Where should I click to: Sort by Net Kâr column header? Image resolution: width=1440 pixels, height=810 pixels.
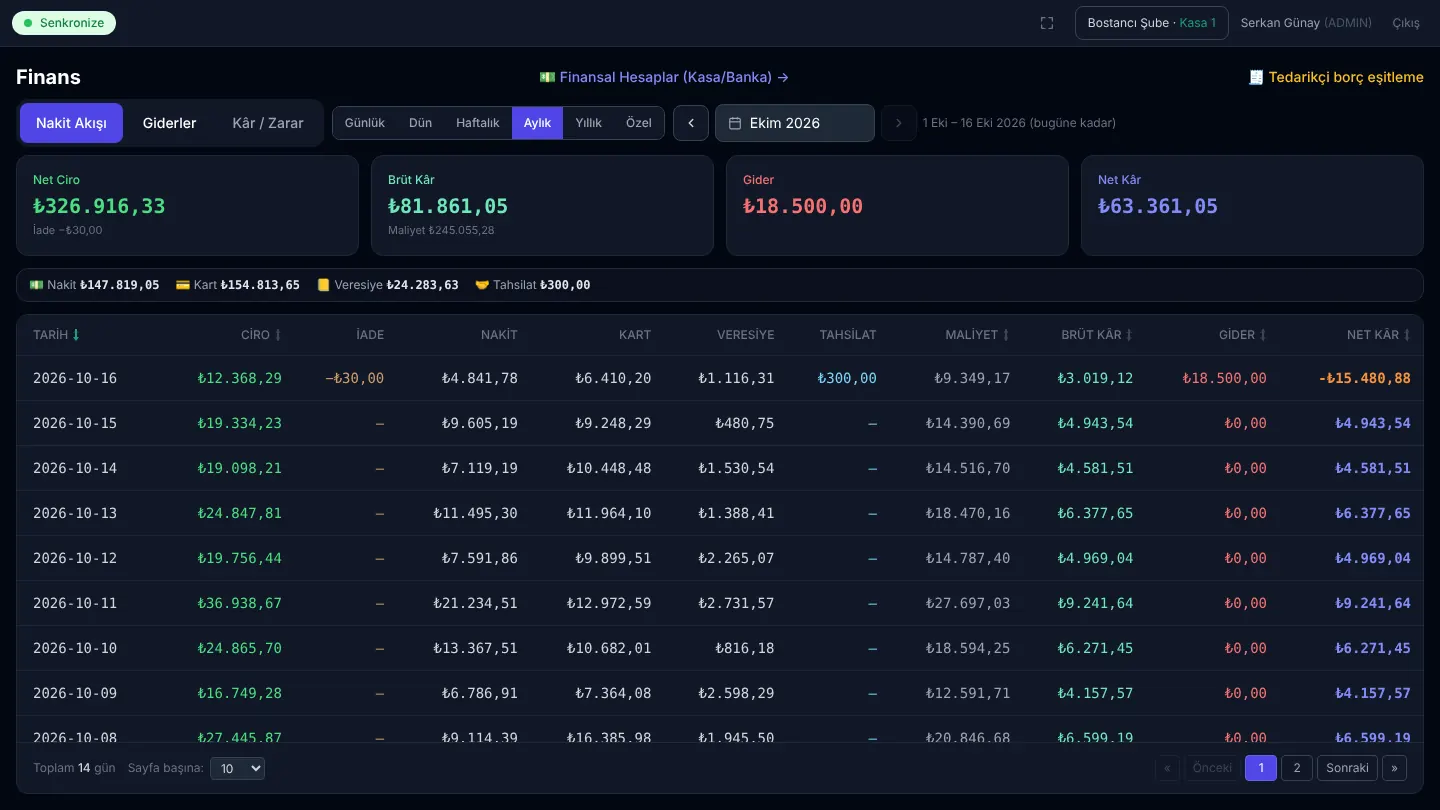pyautogui.click(x=1379, y=335)
